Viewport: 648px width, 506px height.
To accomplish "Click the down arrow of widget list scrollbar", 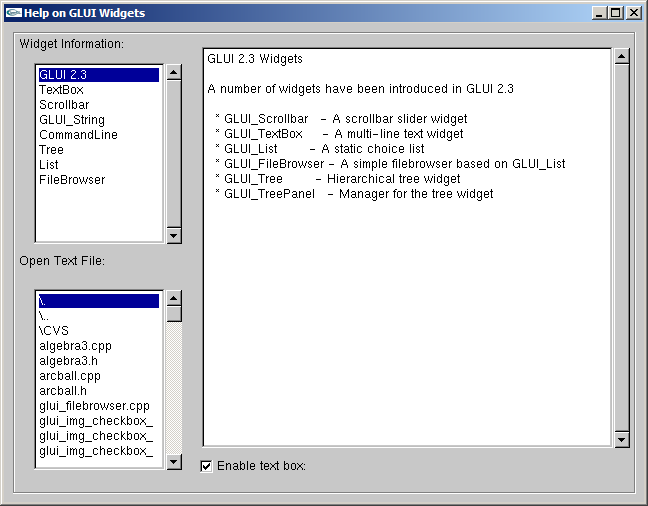I will (174, 236).
